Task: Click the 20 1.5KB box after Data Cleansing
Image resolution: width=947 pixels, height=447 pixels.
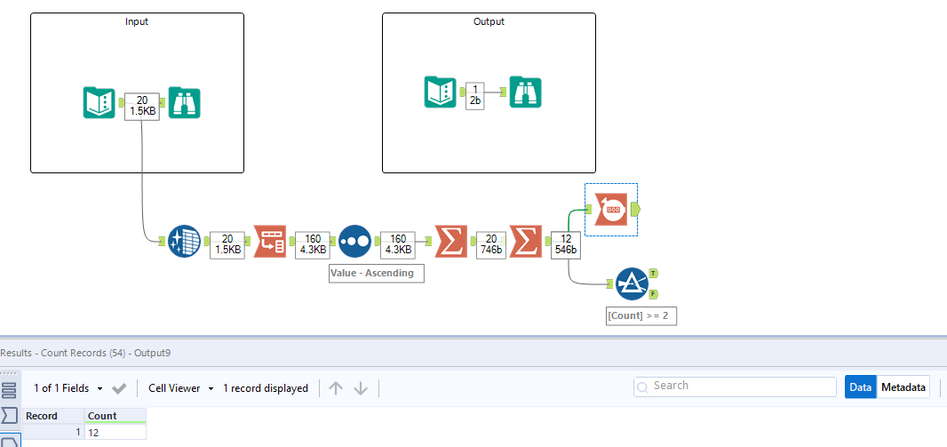Action: point(227,245)
